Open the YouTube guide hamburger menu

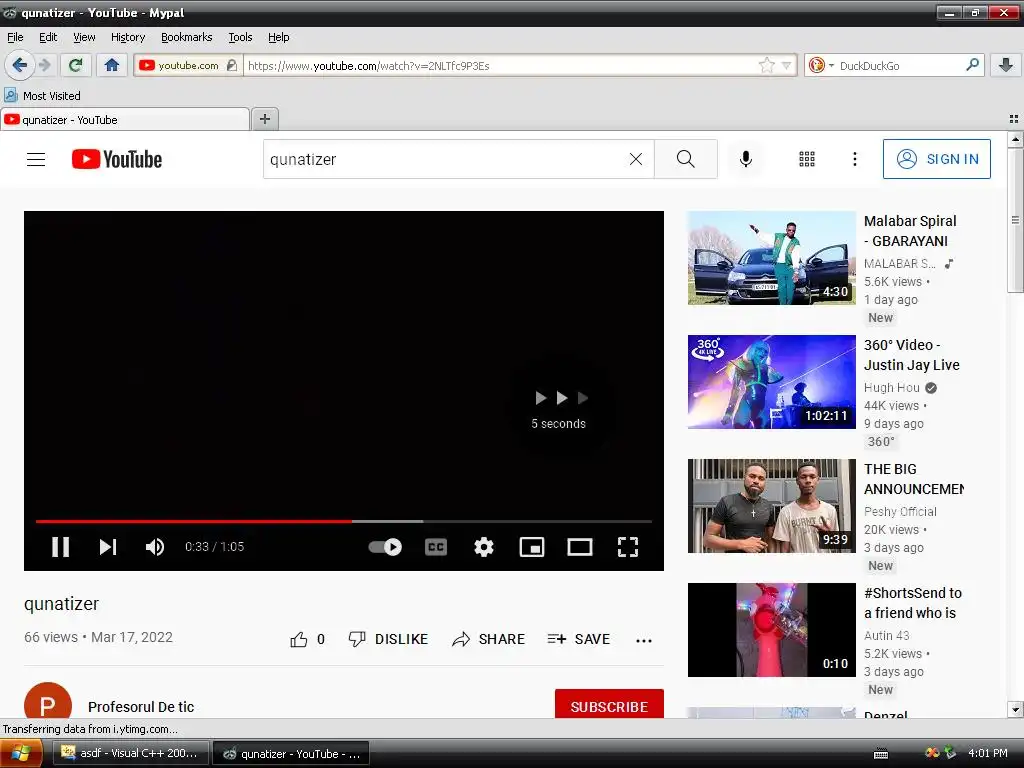point(36,159)
